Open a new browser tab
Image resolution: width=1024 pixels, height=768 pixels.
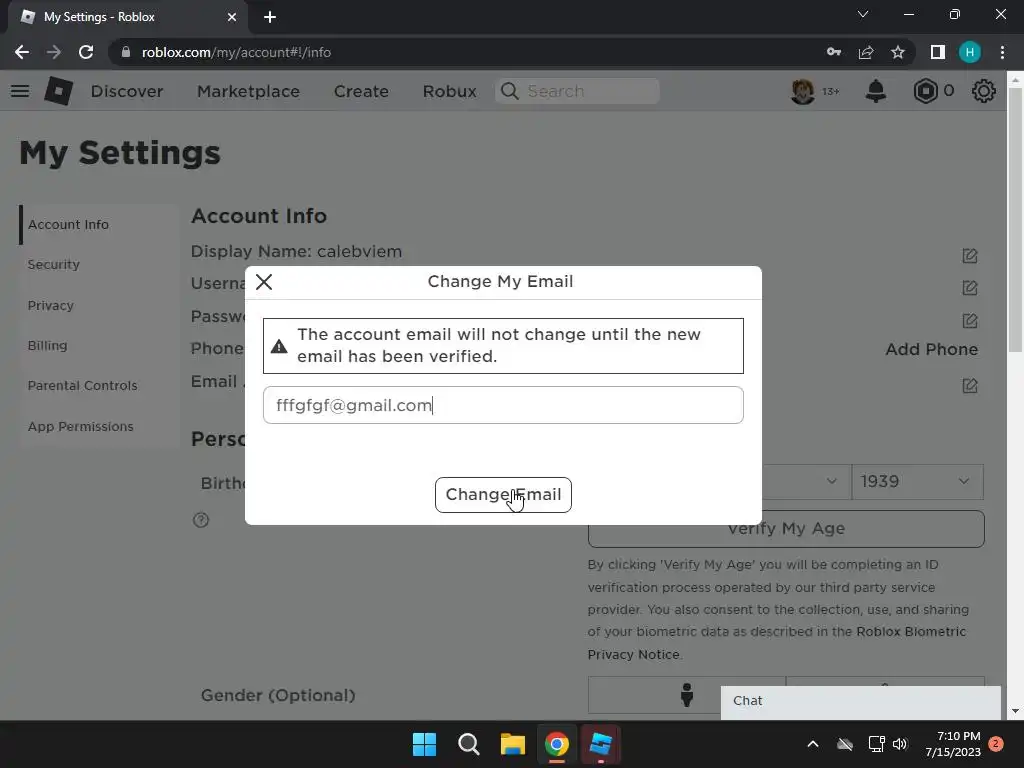[270, 17]
